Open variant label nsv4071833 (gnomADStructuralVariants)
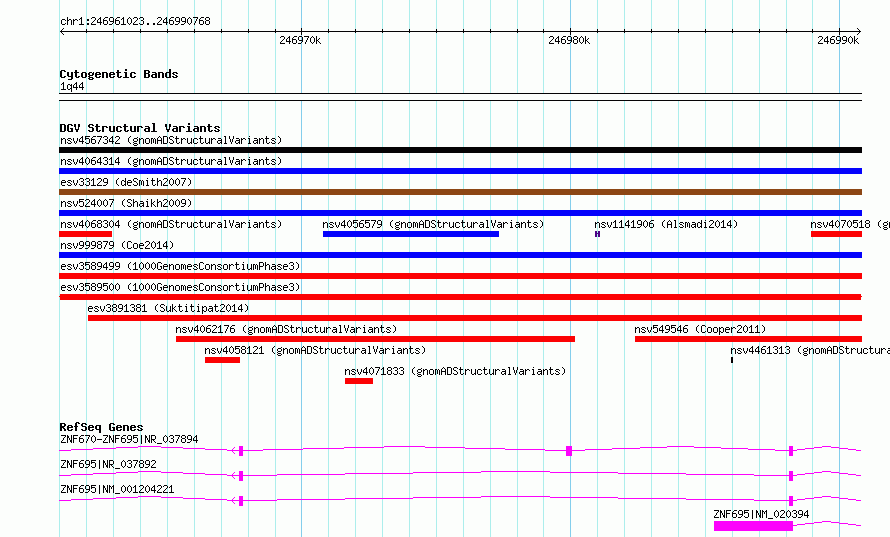This screenshot has height=537, width=890. (455, 371)
